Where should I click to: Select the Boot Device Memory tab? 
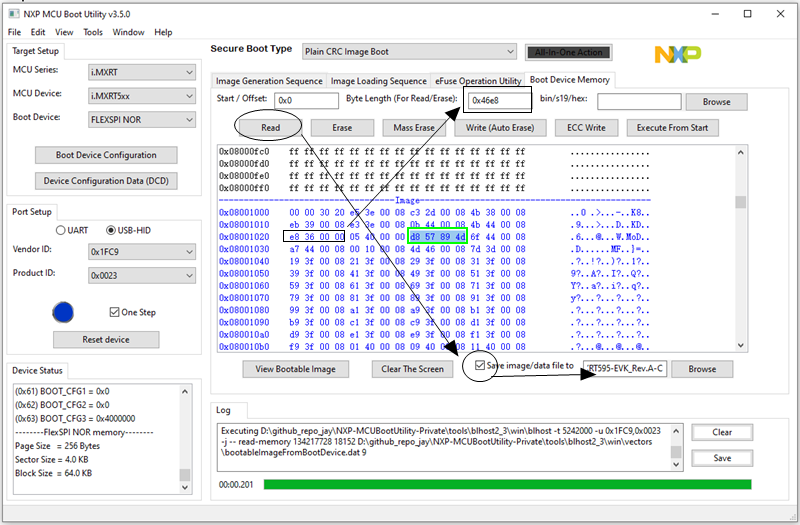point(569,80)
